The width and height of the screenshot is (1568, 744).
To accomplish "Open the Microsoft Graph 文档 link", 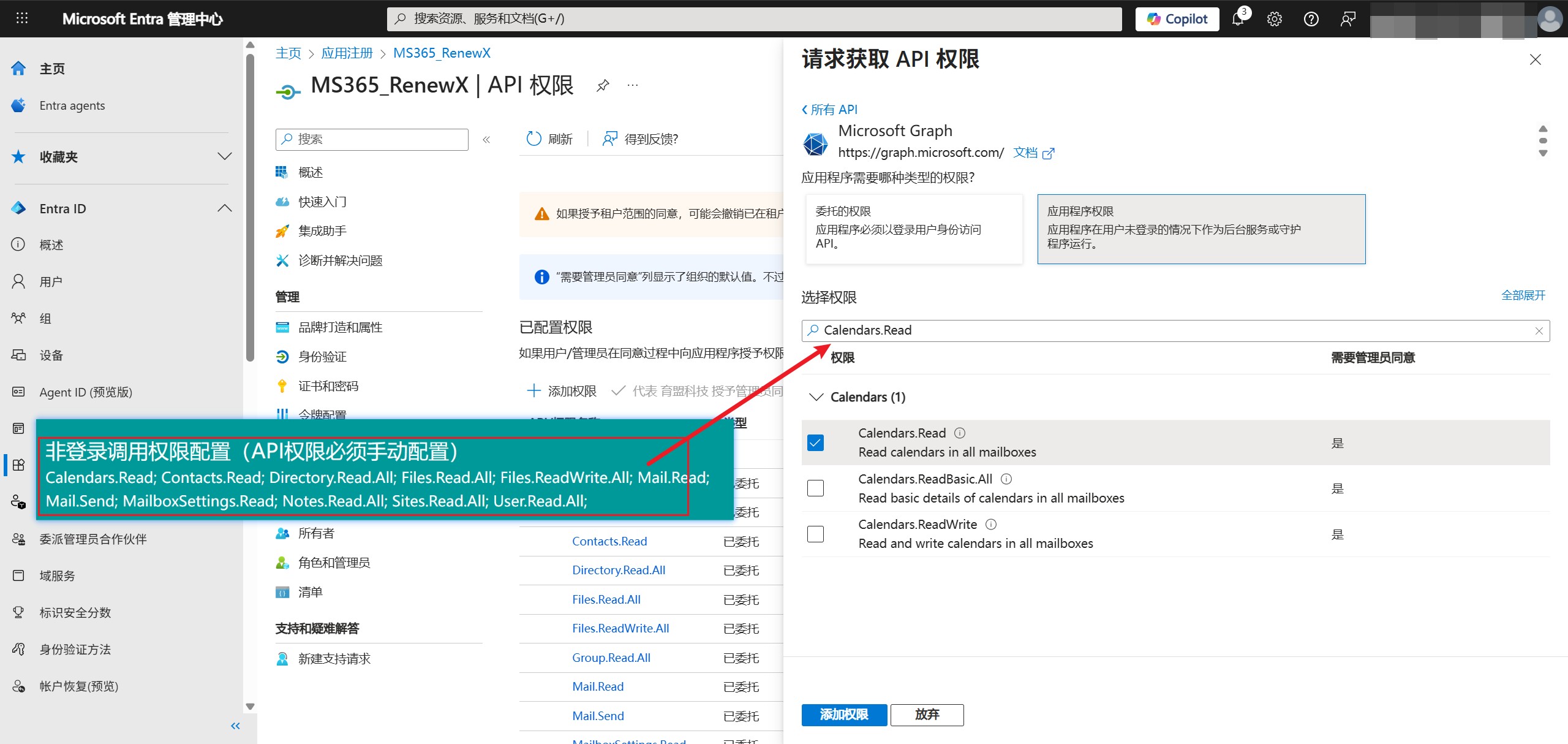I will click(1033, 153).
